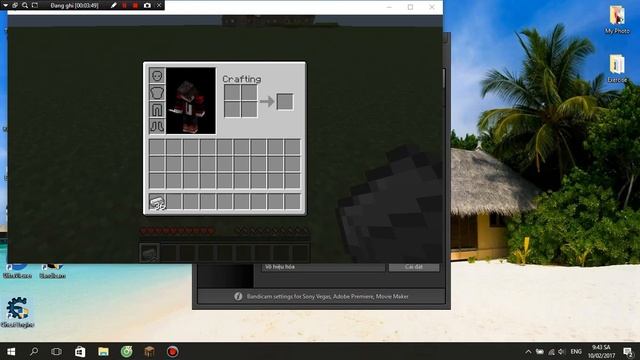
Task: Click the chestplate armor slot
Action: coord(157,93)
